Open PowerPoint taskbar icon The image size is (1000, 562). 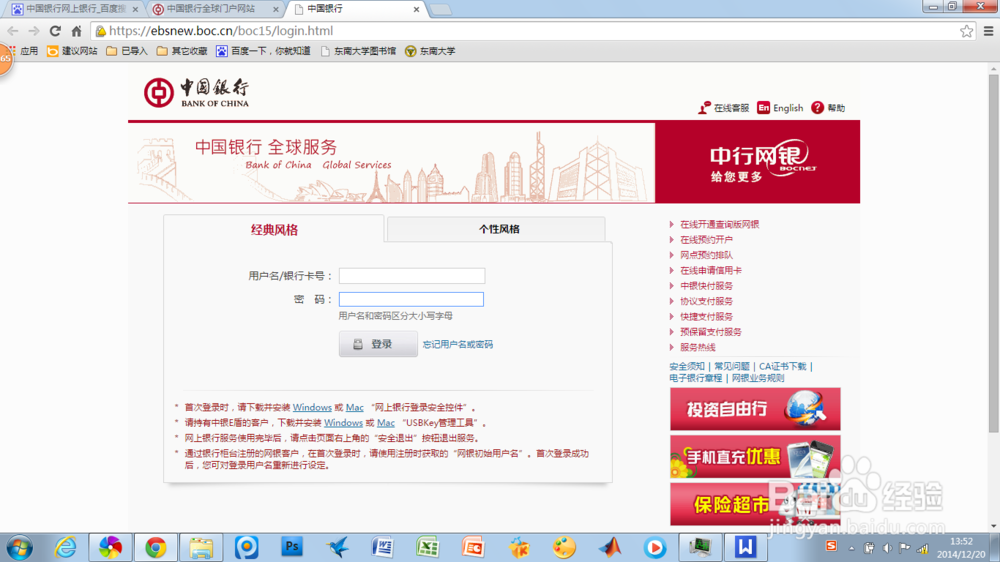[473, 547]
